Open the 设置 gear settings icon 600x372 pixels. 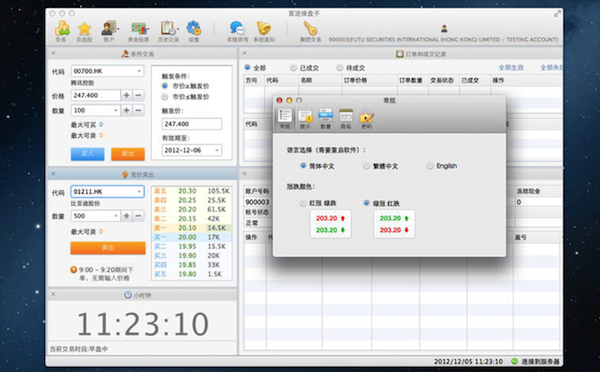click(194, 31)
